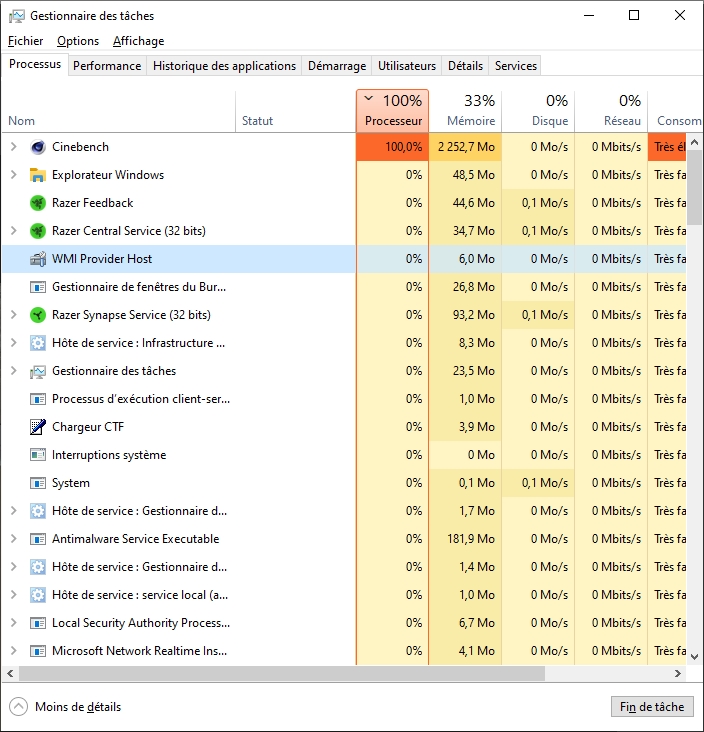This screenshot has width=704, height=732.
Task: Click the Chargeur CTF pen icon
Action: point(38,427)
